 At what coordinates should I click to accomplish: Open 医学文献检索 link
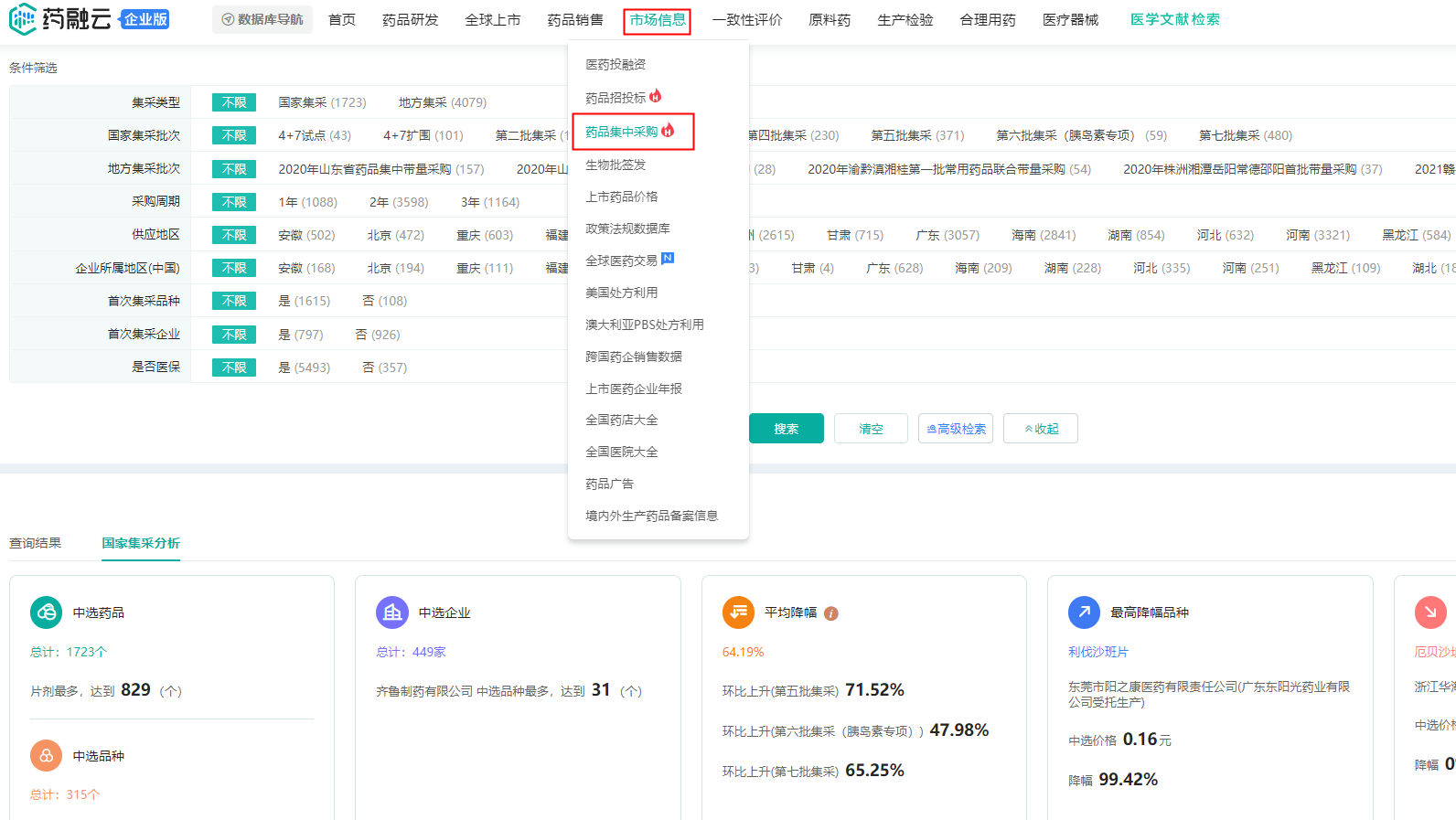tap(1175, 20)
